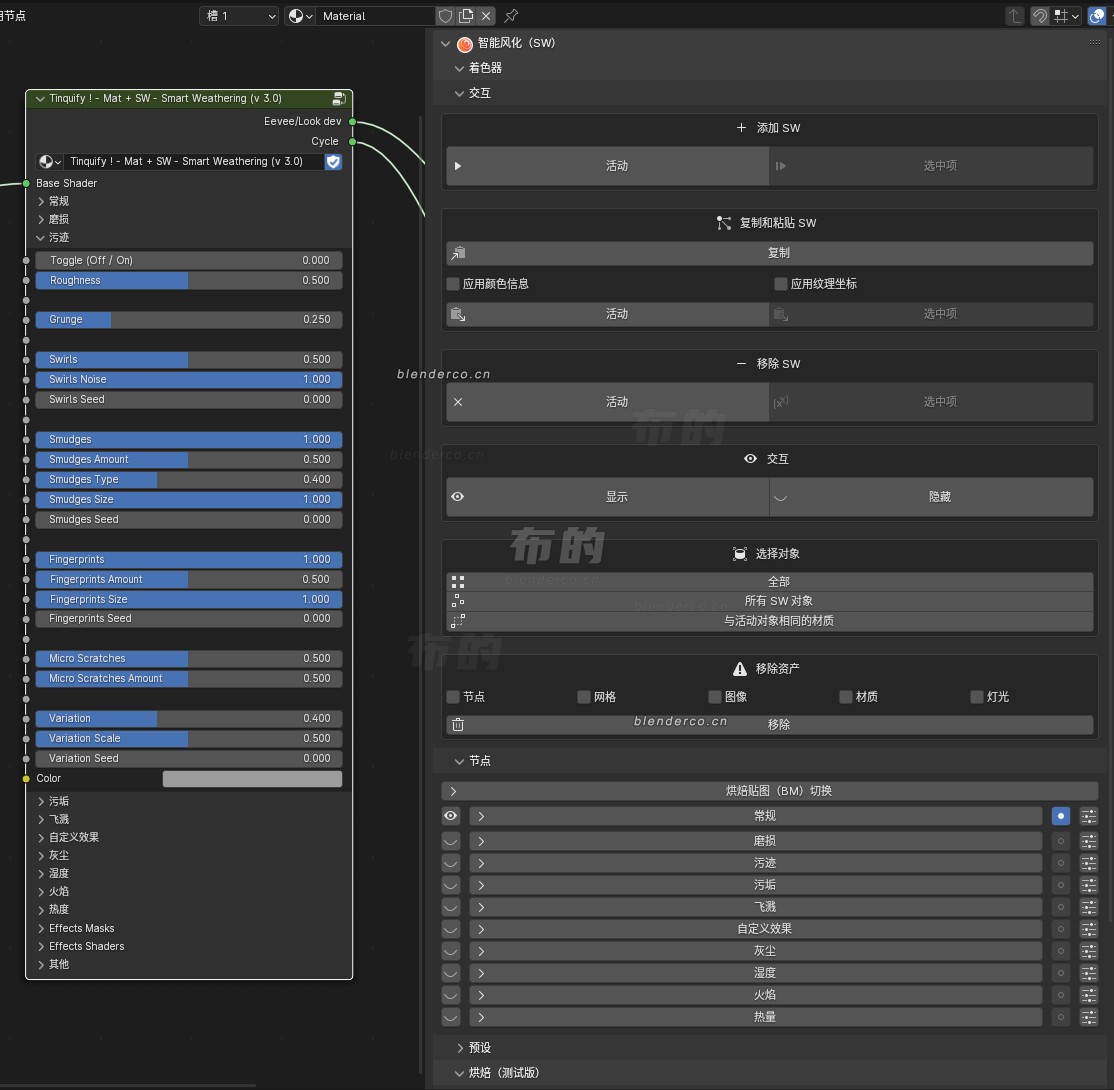Screen dimensions: 1114x1090
Task: Click the parent node tree arrow icon
Action: (1015, 16)
